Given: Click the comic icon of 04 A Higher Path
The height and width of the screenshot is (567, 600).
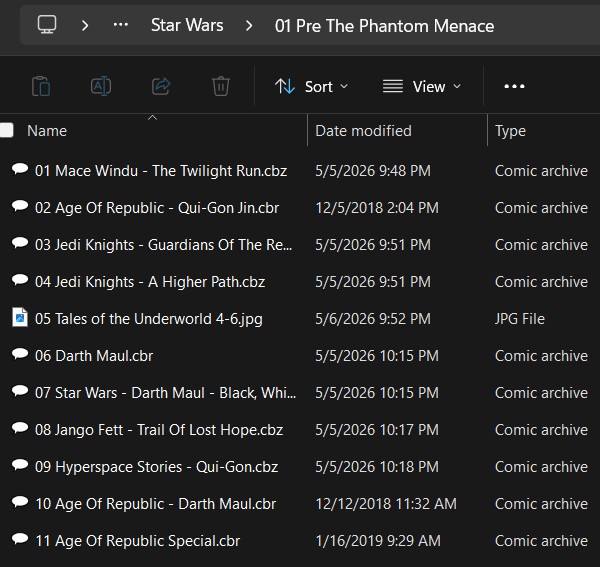Looking at the screenshot, I should pyautogui.click(x=20, y=280).
